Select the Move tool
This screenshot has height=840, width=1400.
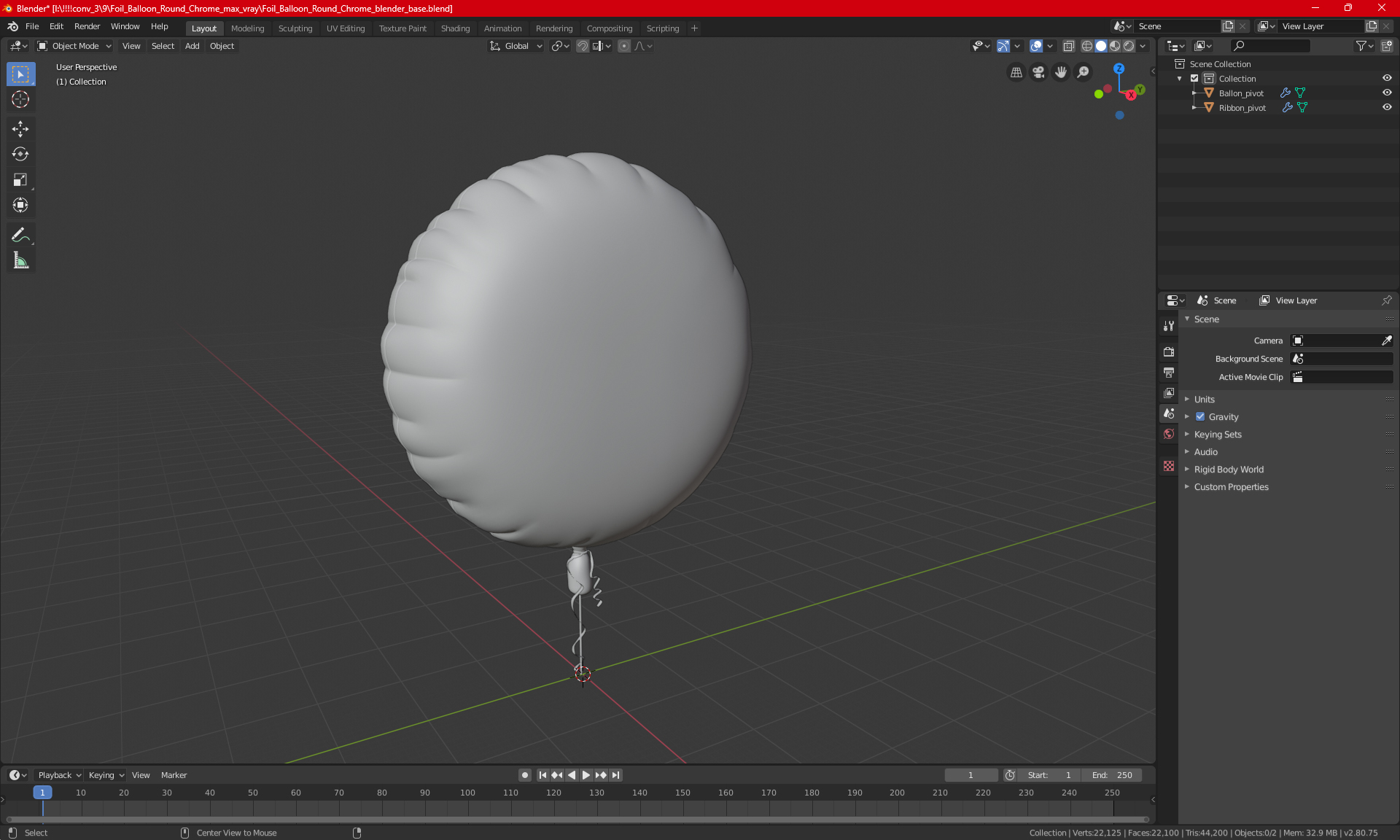click(x=20, y=129)
